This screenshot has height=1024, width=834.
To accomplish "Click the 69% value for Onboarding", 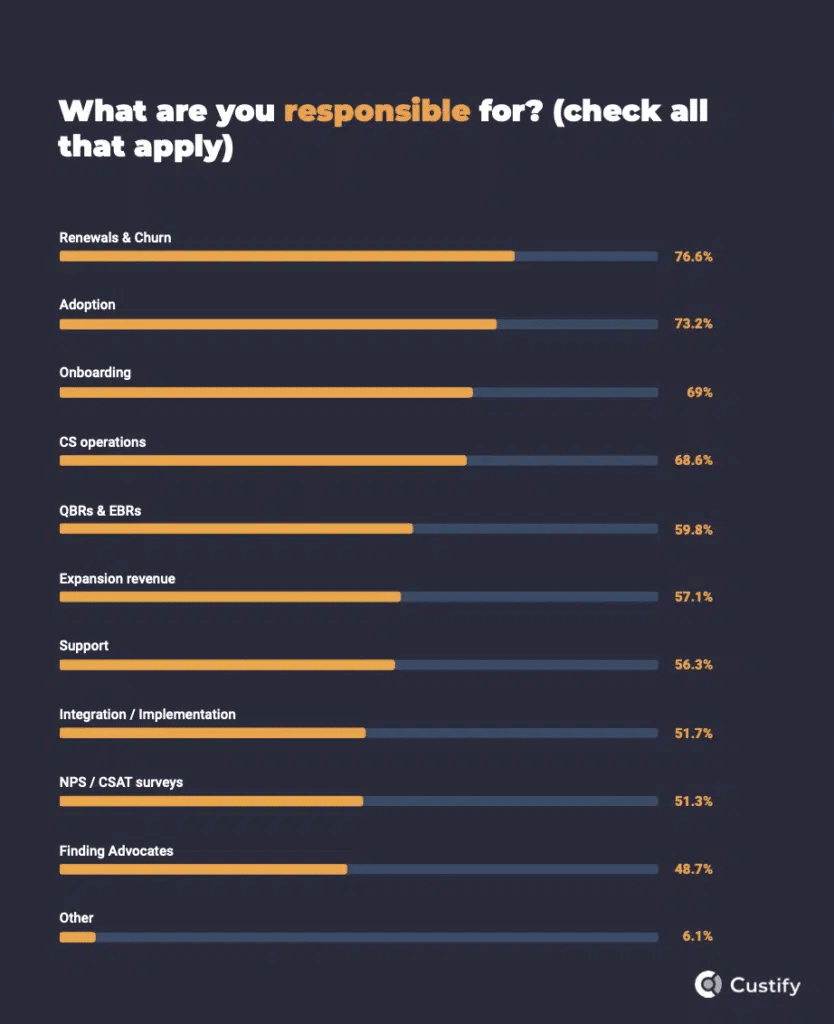I will (699, 392).
